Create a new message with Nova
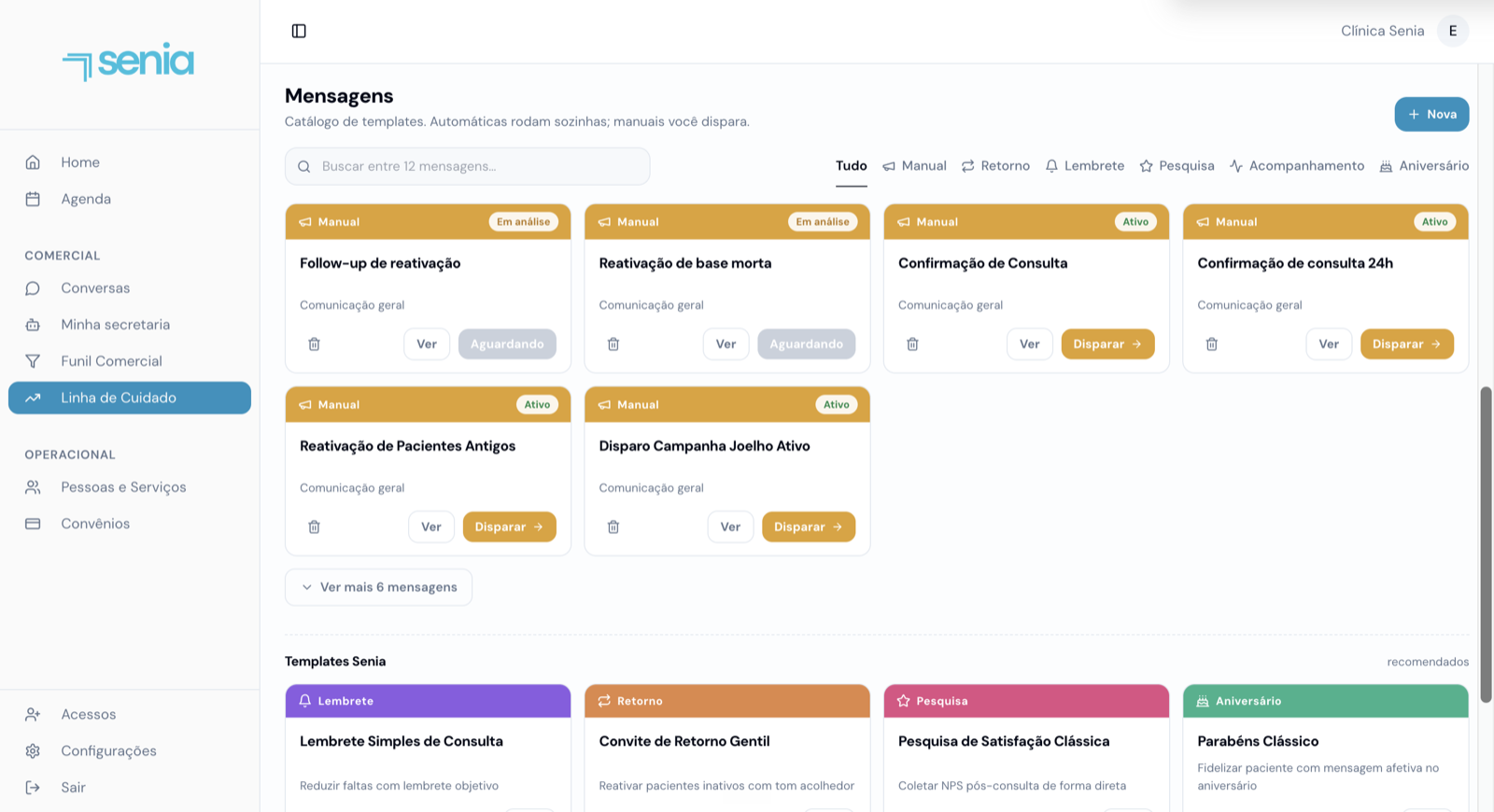This screenshot has height=812, width=1494. pos(1431,114)
